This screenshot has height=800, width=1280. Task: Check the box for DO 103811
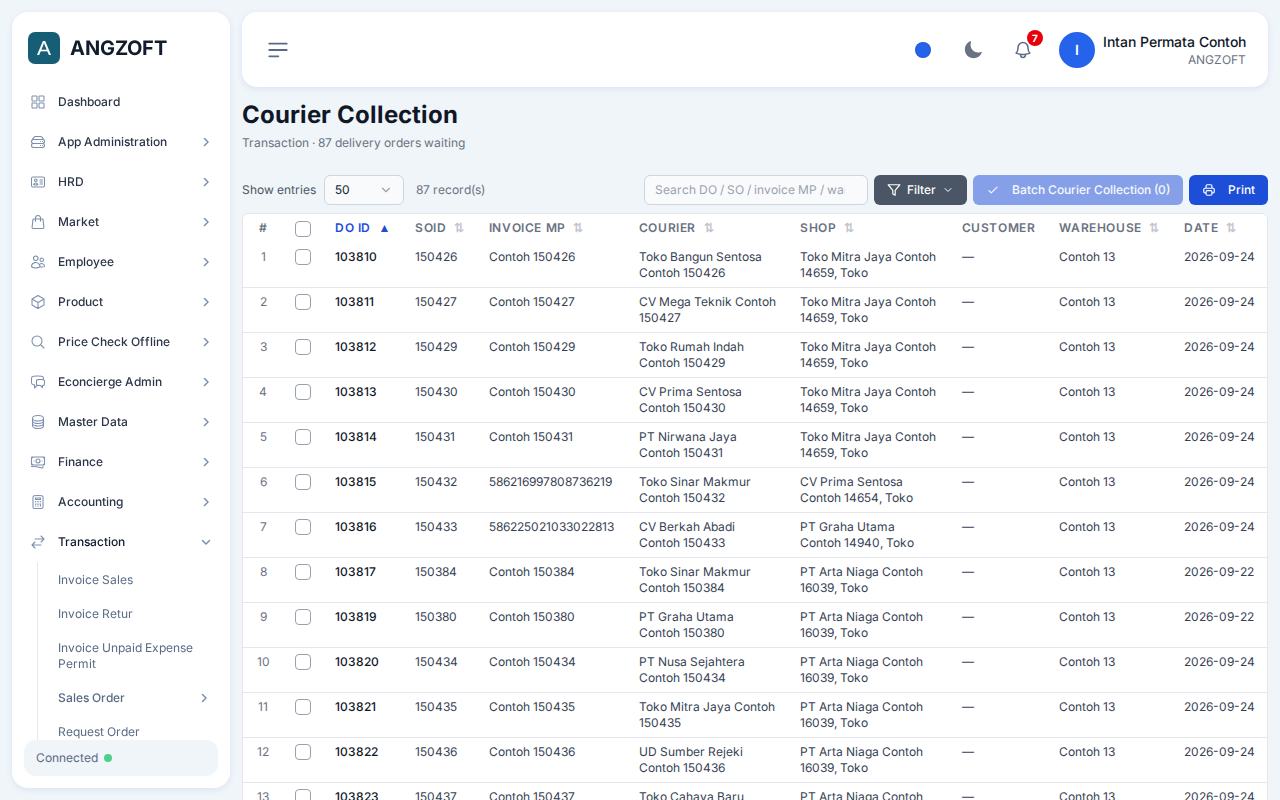(x=303, y=302)
